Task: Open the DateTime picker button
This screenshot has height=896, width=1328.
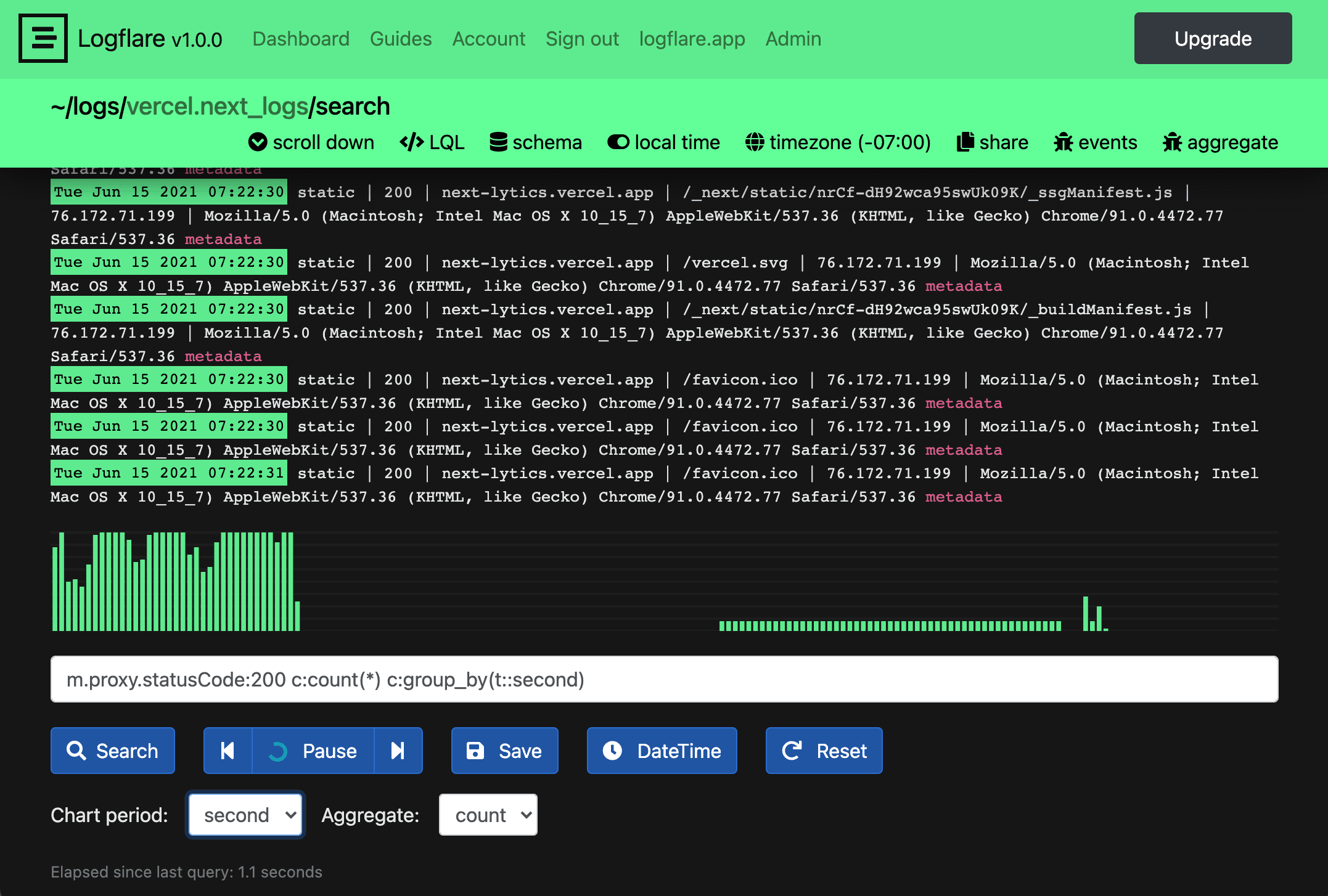Action: click(x=662, y=751)
